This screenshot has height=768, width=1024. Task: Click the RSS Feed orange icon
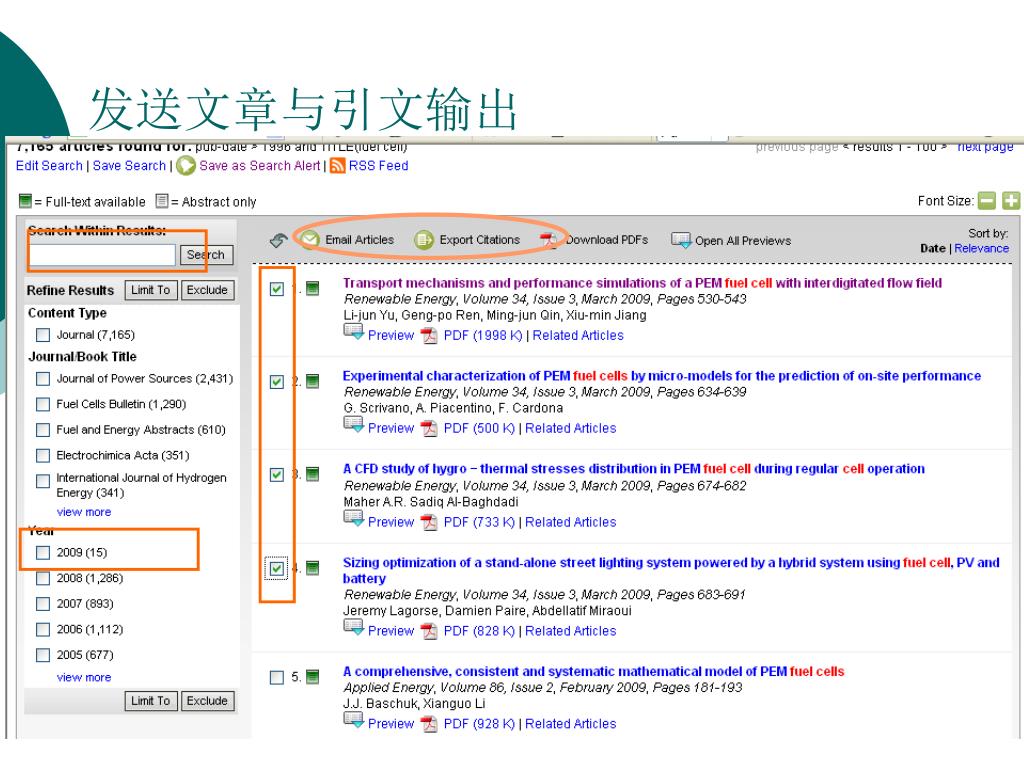click(x=337, y=166)
